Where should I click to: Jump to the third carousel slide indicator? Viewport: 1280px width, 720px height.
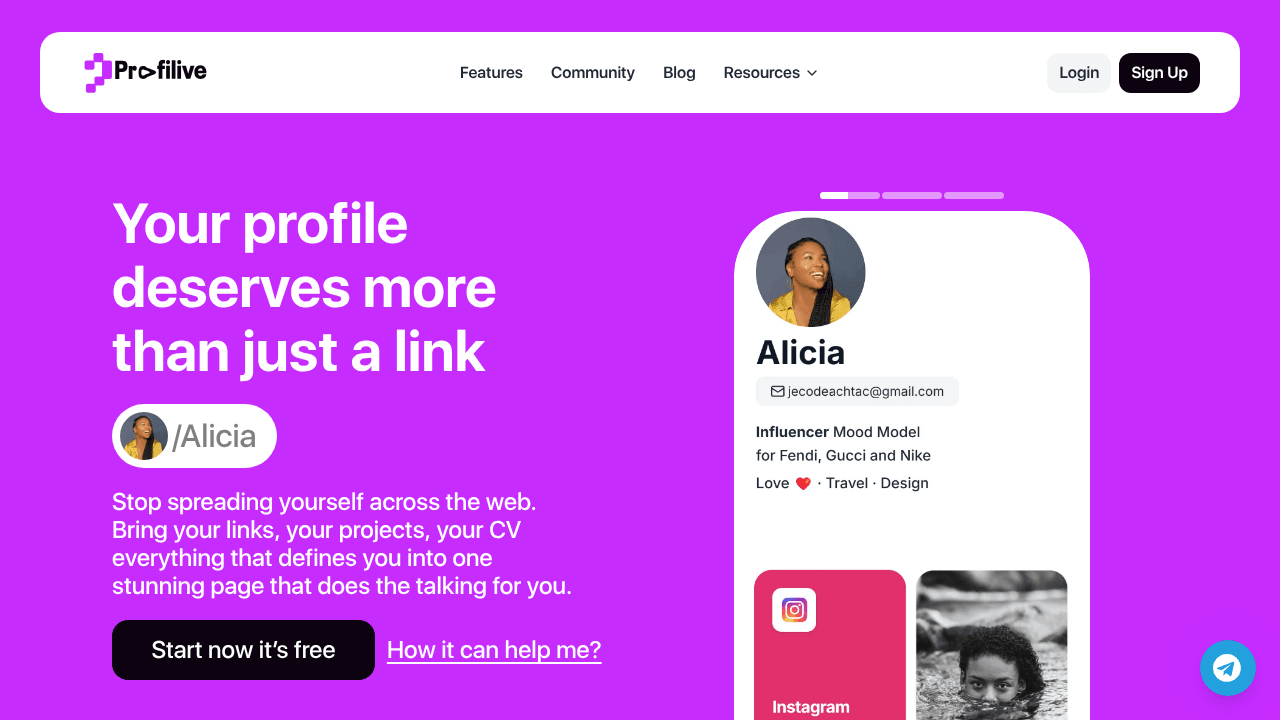[974, 195]
